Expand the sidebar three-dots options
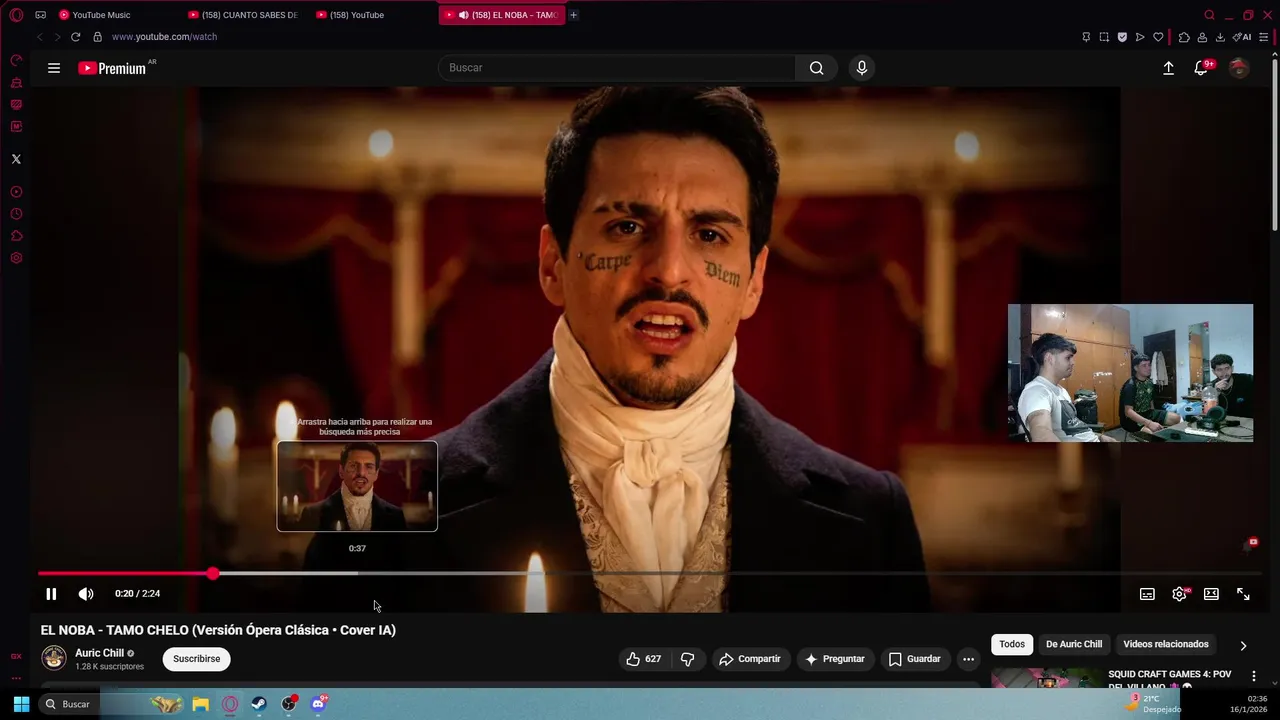This screenshot has height=720, width=1280. click(x=16, y=678)
